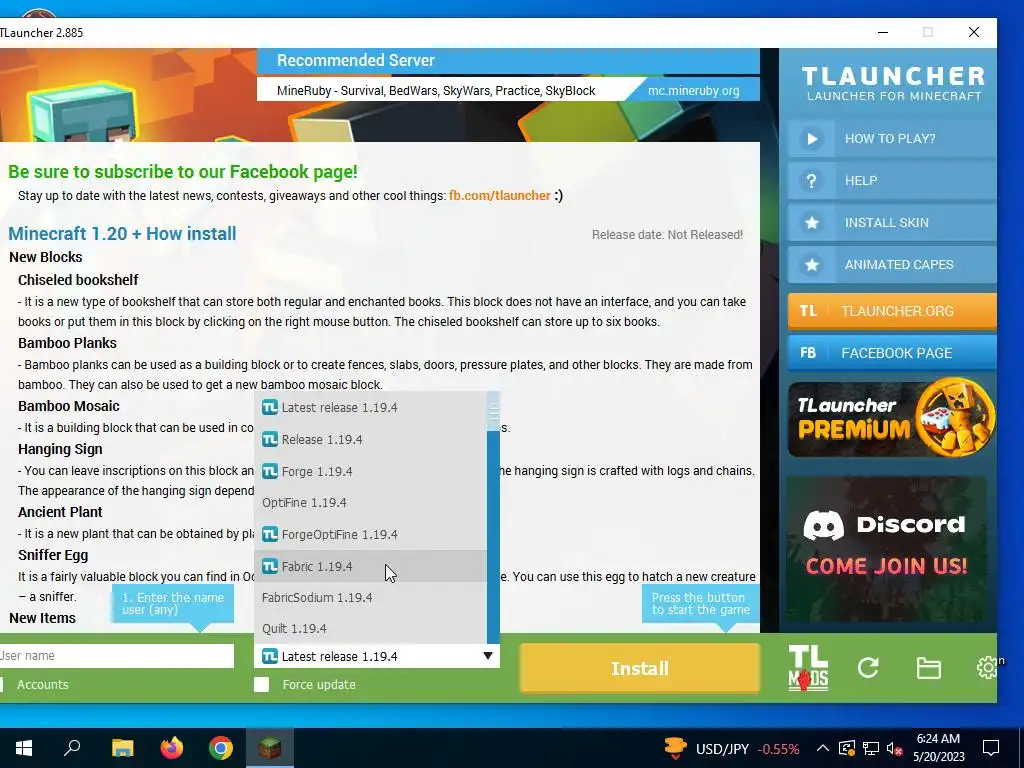Click the TL icon on TLauncher.org button
This screenshot has width=1024, height=768.
808,311
